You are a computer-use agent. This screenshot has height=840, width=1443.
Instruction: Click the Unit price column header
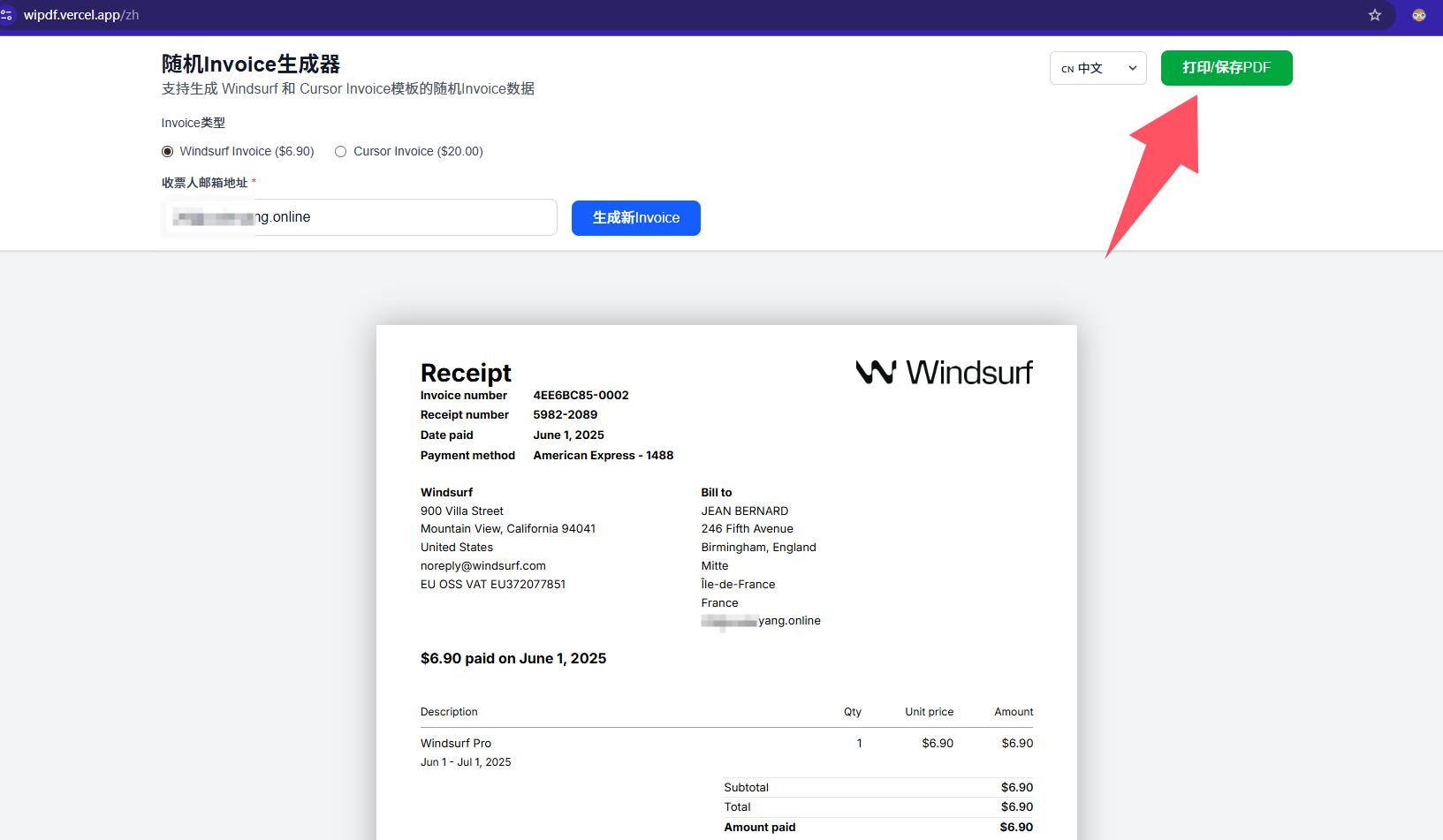[930, 712]
